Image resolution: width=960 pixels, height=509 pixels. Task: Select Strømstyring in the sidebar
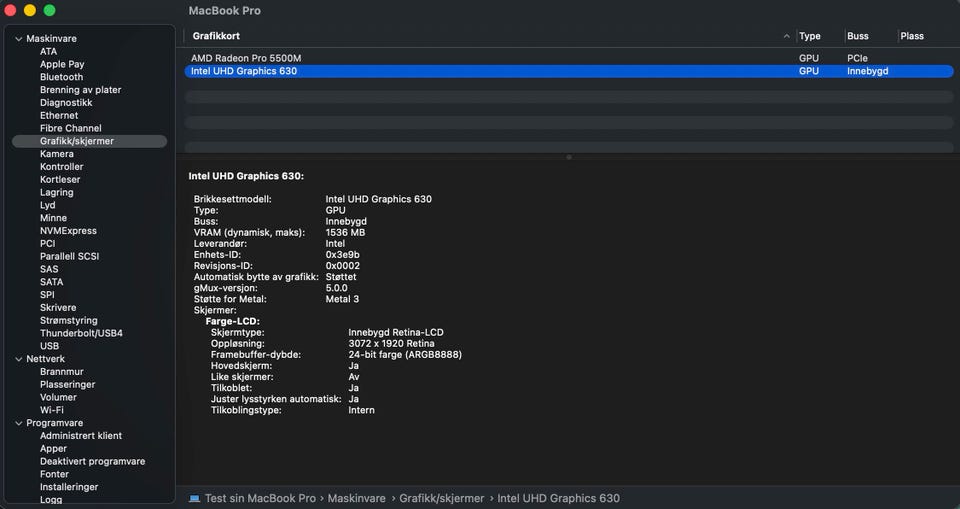[69, 320]
